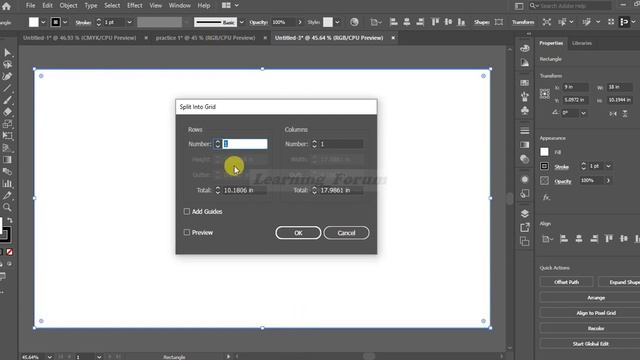Open the Asset Export panel icon
This screenshot has width=640, height=360.
click(x=524, y=227)
